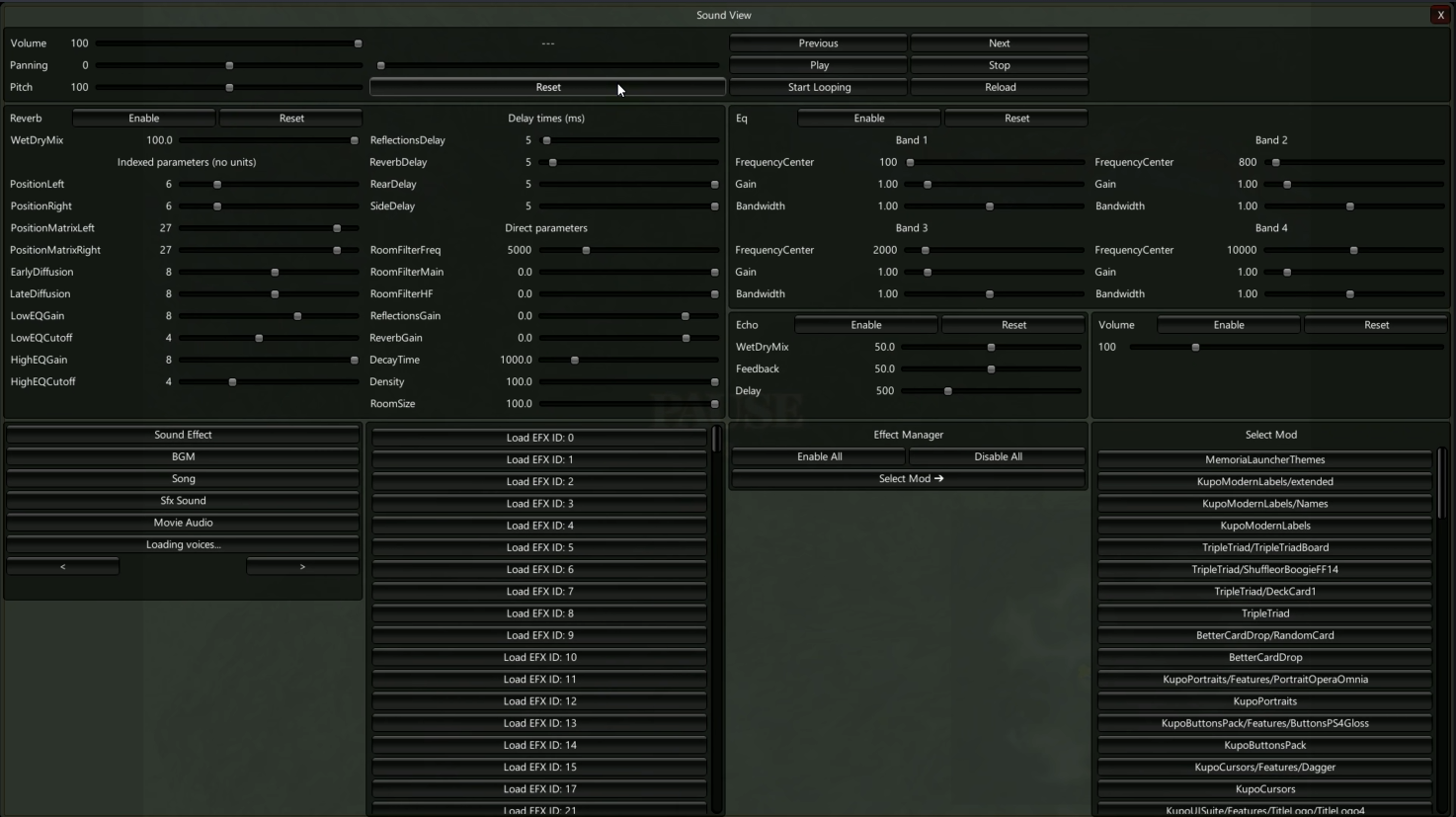Adjust the main Volume slider above Panning
1456x817 pixels.
[229, 43]
